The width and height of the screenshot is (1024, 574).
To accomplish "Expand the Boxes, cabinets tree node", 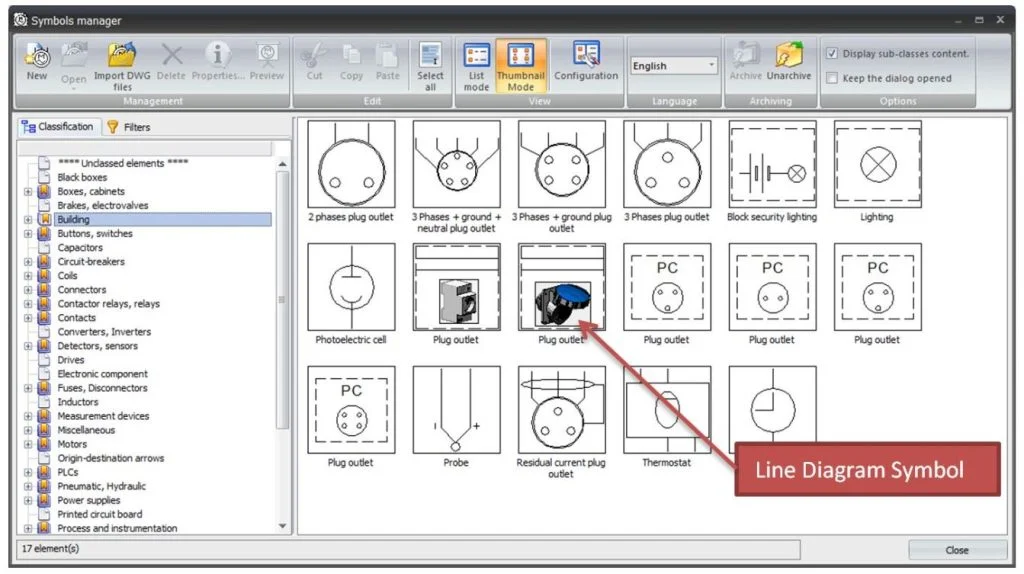I will [x=28, y=191].
